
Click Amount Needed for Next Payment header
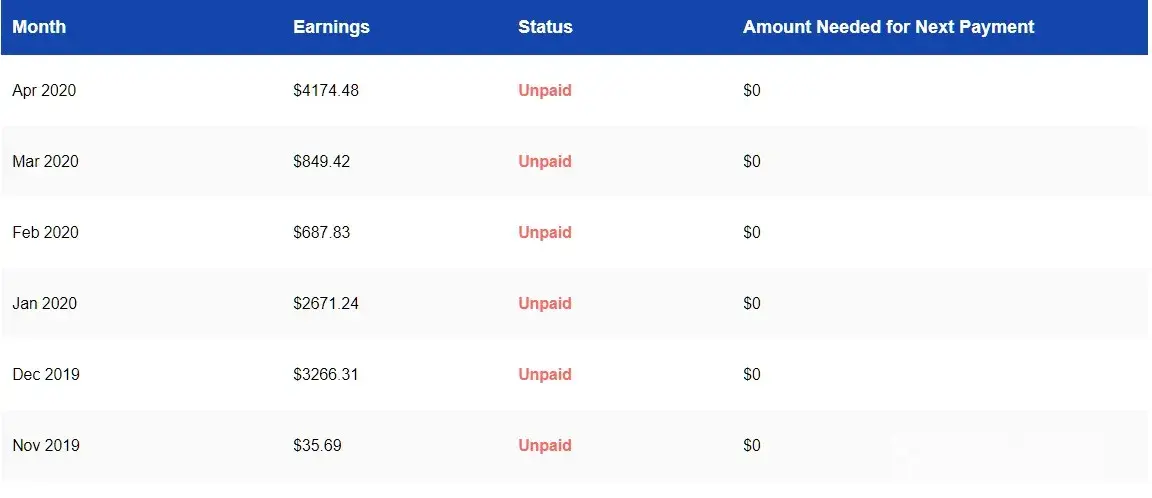[888, 27]
